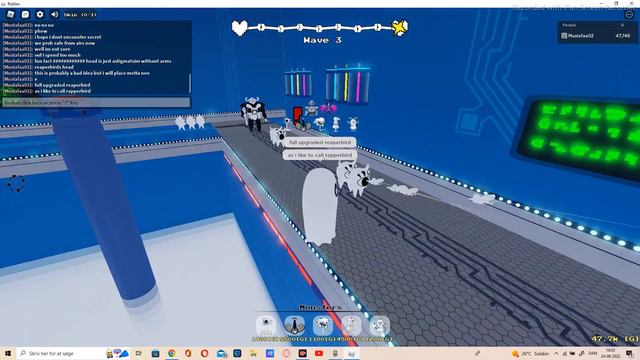Image resolution: width=640 pixels, height=360 pixels.
Task: Click the large horned boss enemy
Action: tap(253, 114)
